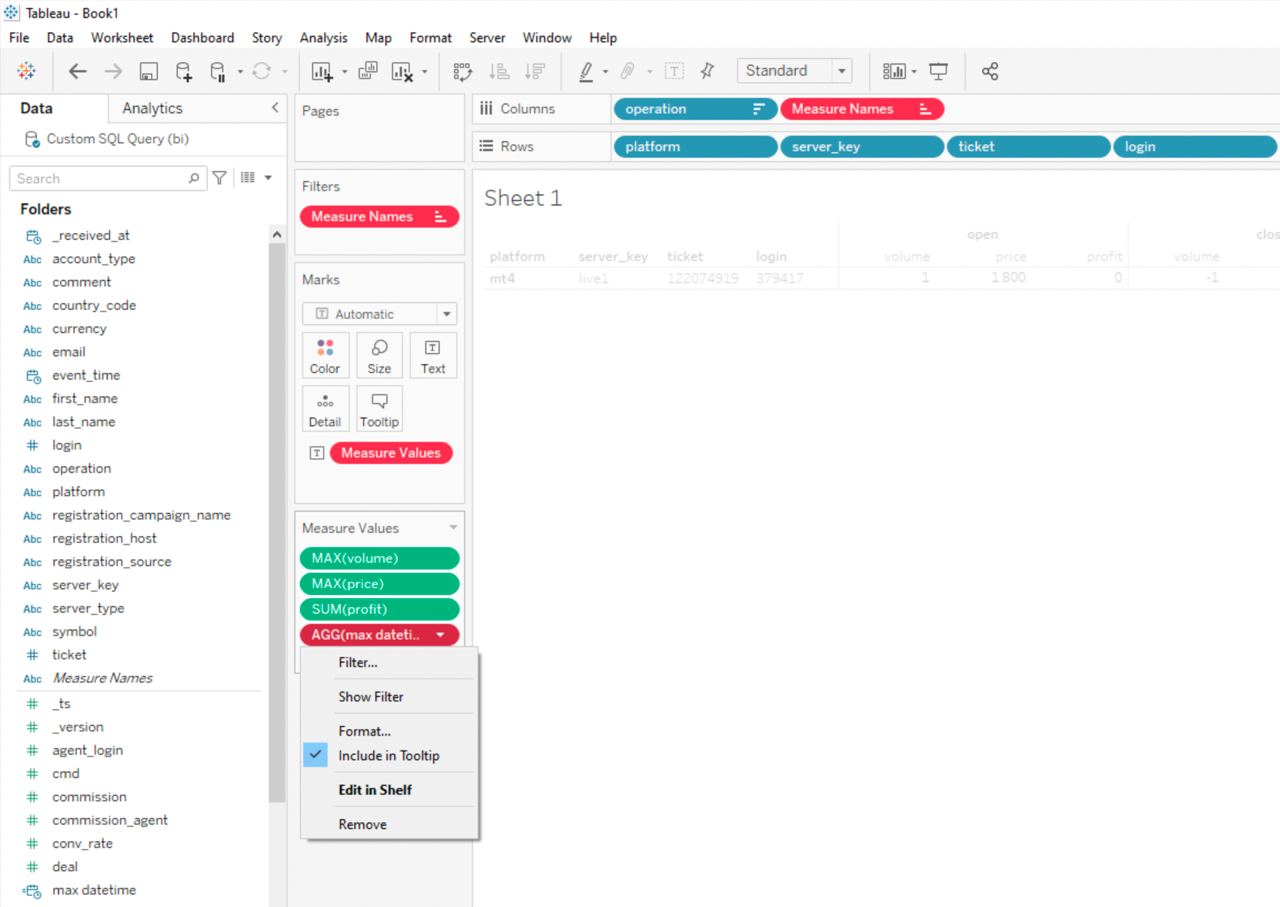The width and height of the screenshot is (1280, 907).
Task: Click the Redo forward arrow
Action: pyautogui.click(x=113, y=71)
